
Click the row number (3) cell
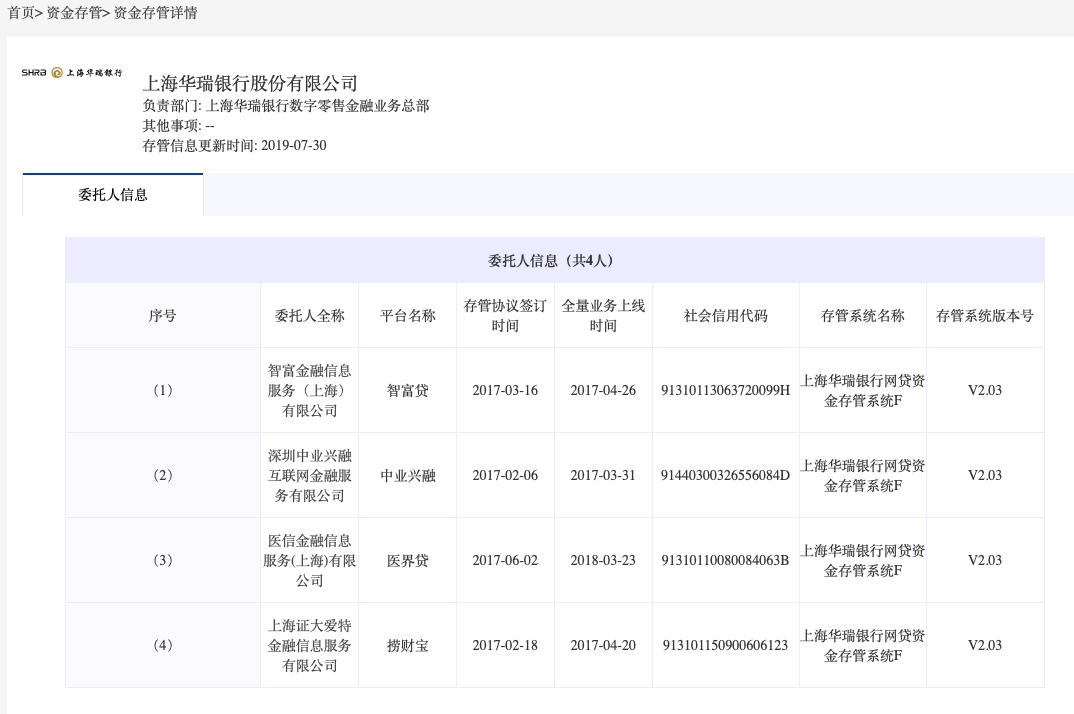(162, 560)
